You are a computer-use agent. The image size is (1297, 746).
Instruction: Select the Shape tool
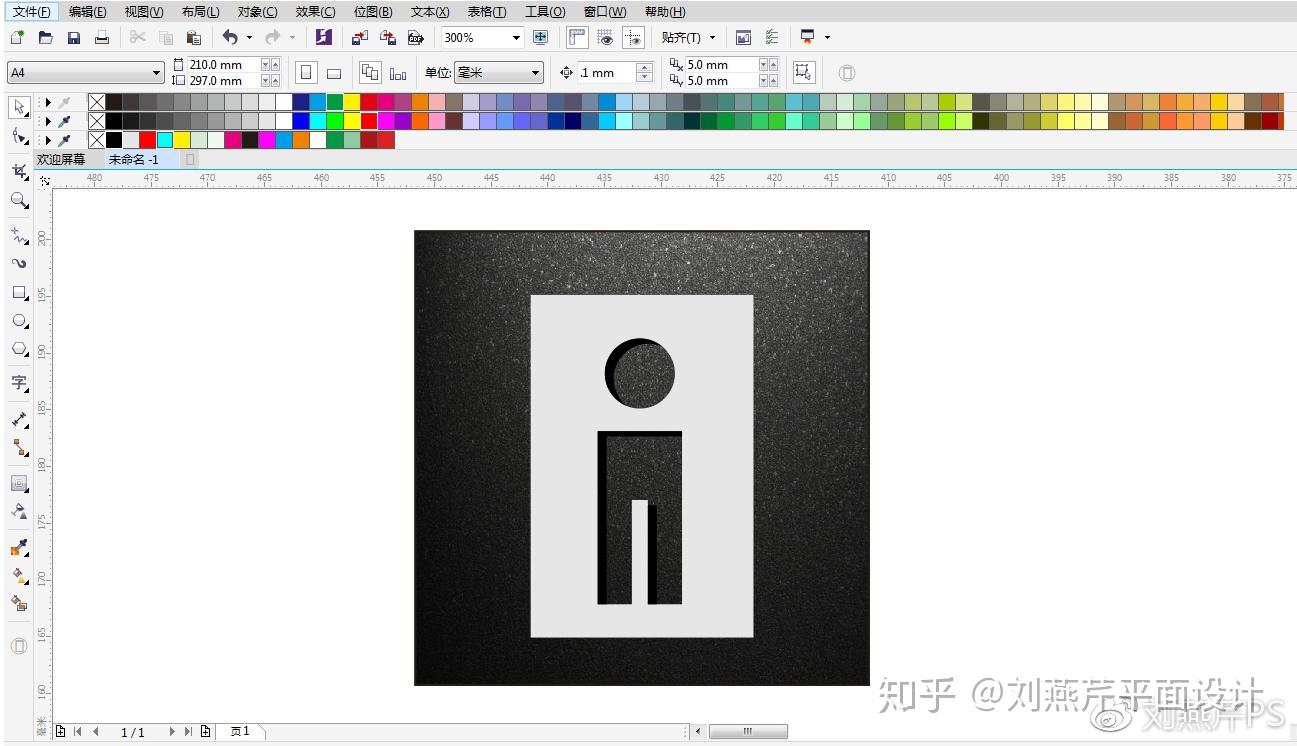click(x=18, y=137)
